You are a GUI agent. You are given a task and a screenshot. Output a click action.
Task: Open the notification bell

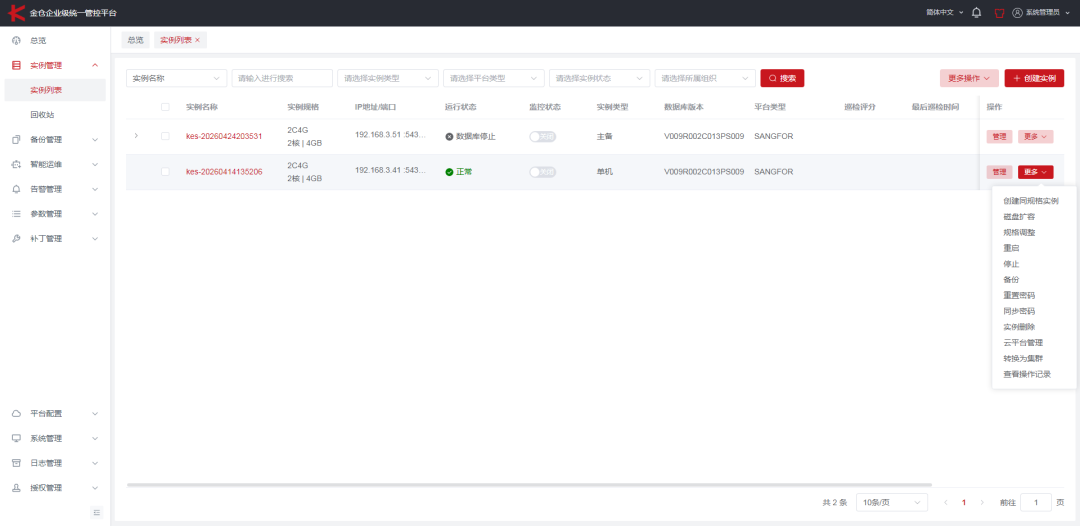click(976, 13)
